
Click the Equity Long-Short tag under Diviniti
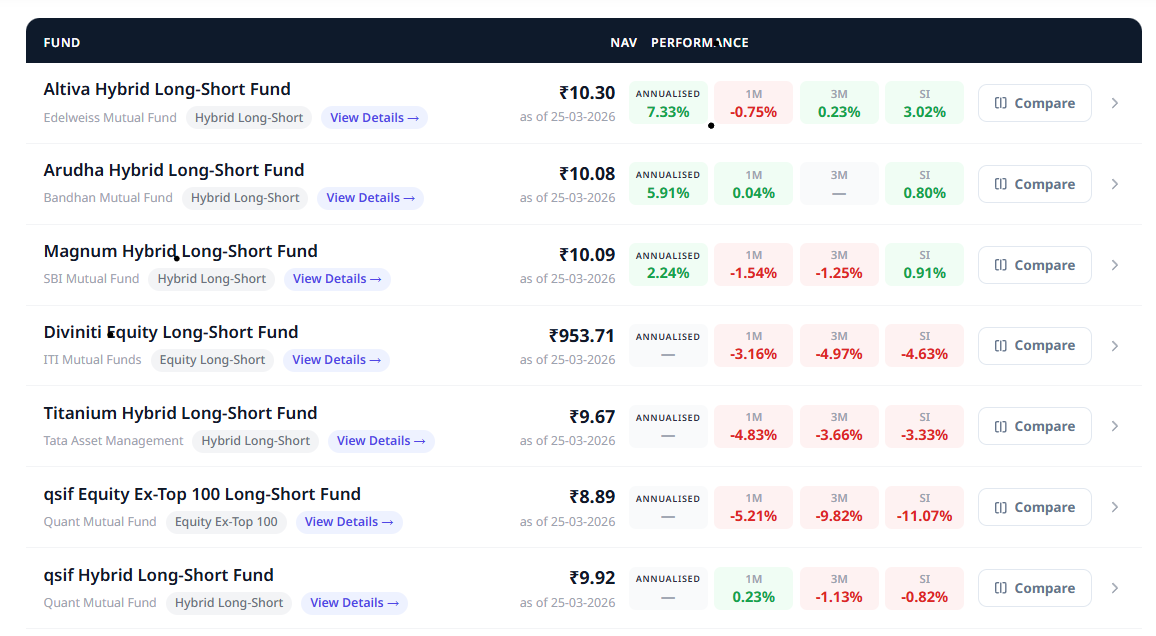point(212,360)
